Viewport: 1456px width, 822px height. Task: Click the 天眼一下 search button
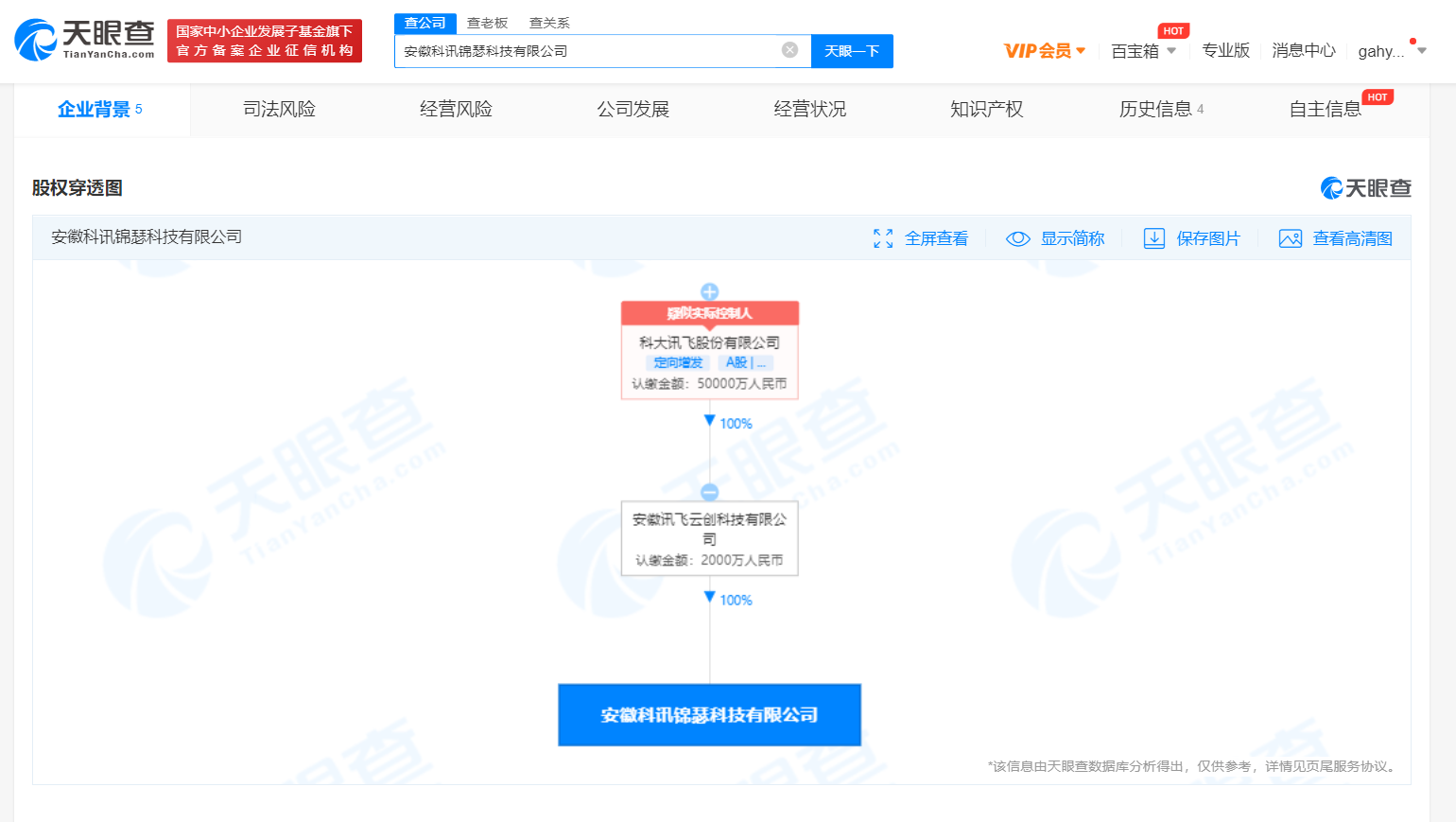coord(852,51)
